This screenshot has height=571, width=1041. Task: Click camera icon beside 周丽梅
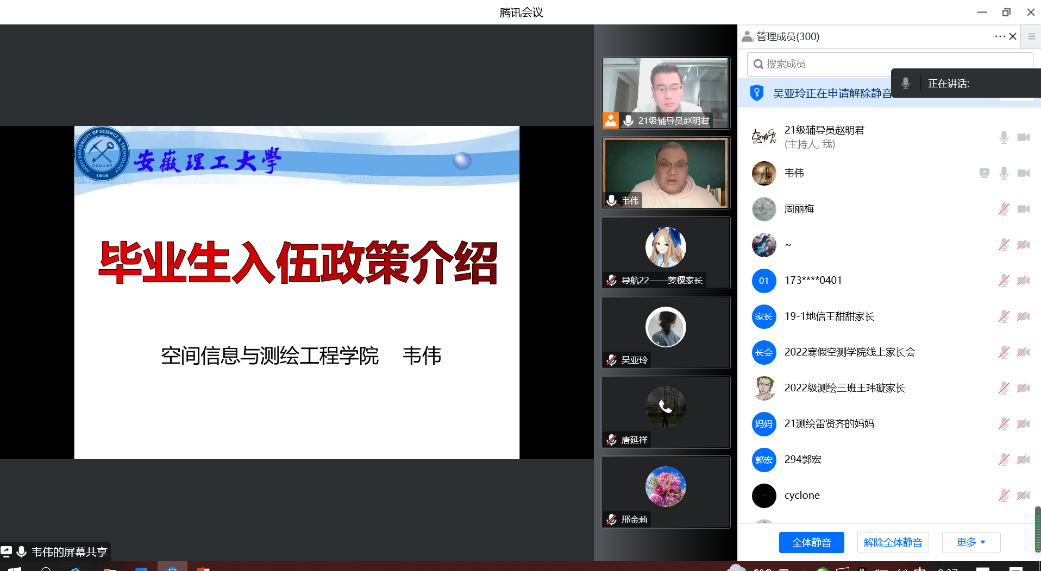[1023, 209]
